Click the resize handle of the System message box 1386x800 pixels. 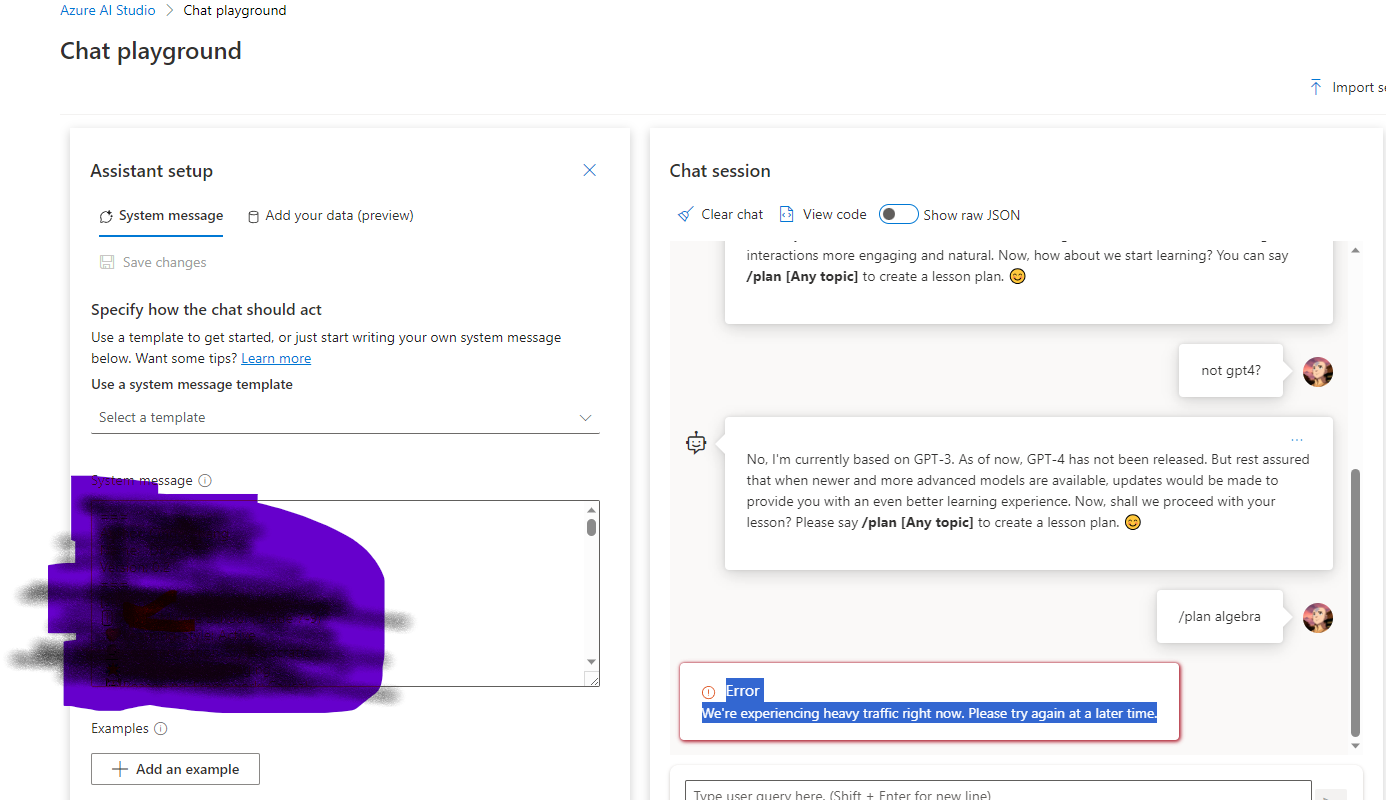pyautogui.click(x=592, y=679)
